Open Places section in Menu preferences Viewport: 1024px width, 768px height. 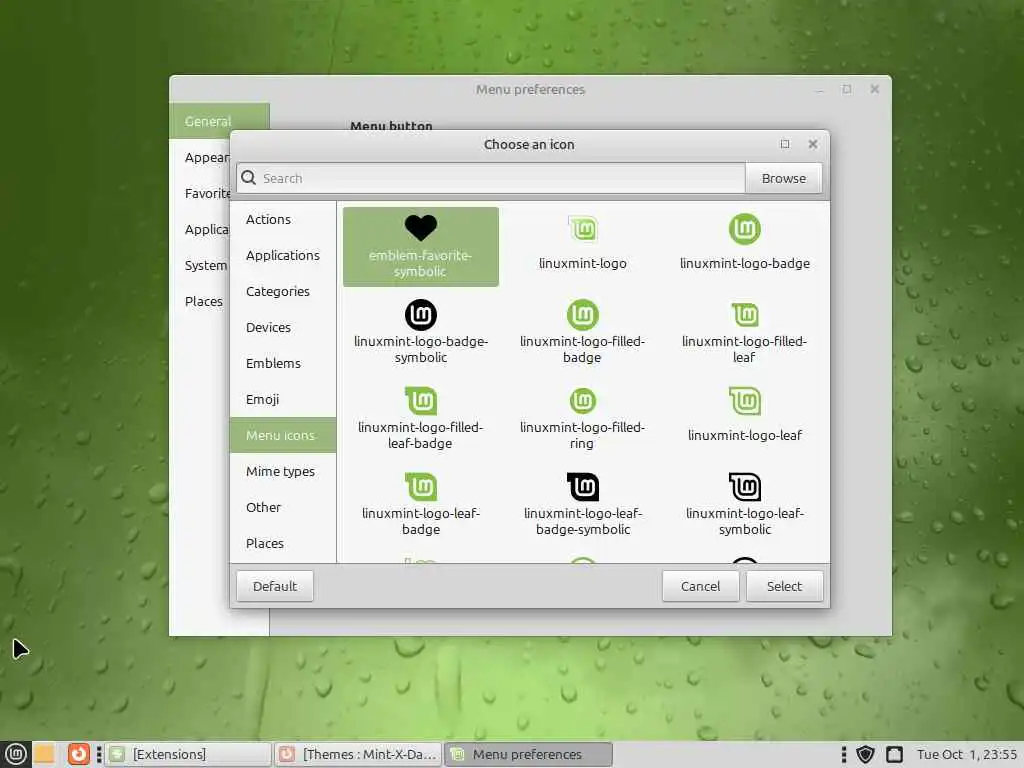coord(203,301)
